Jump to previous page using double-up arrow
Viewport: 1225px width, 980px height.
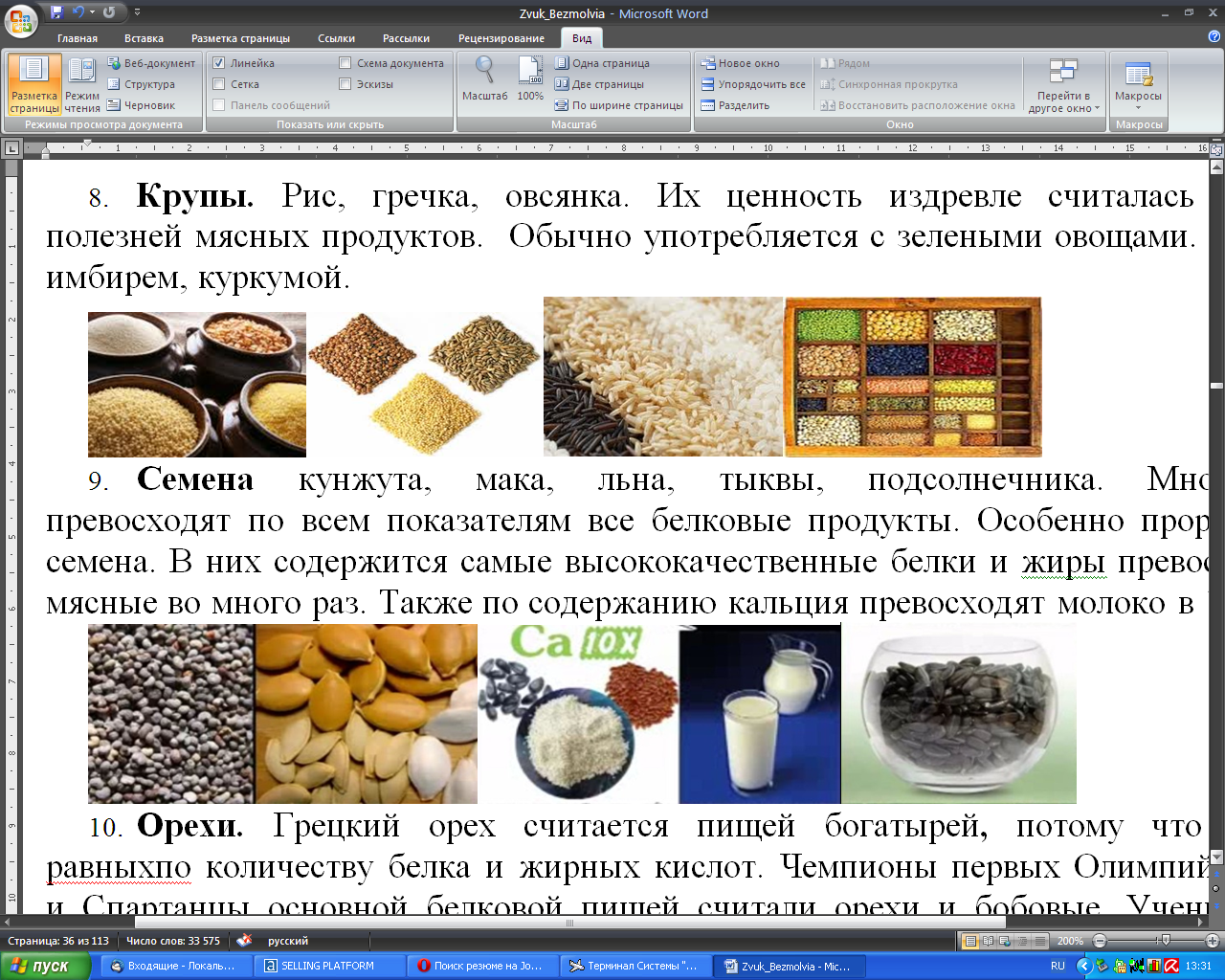tap(1217, 874)
